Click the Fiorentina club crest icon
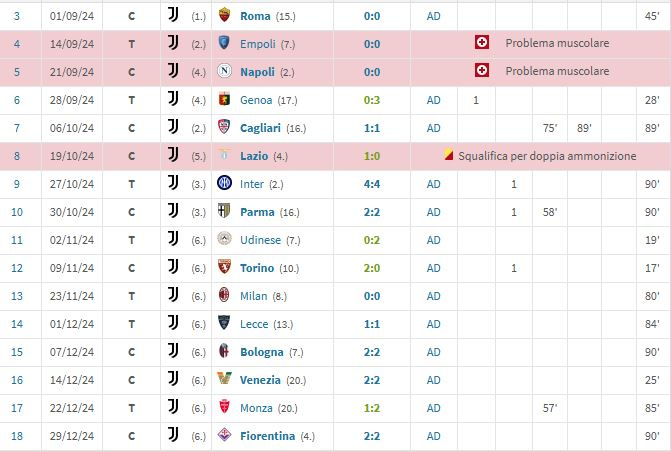The width and height of the screenshot is (671, 452). click(224, 435)
